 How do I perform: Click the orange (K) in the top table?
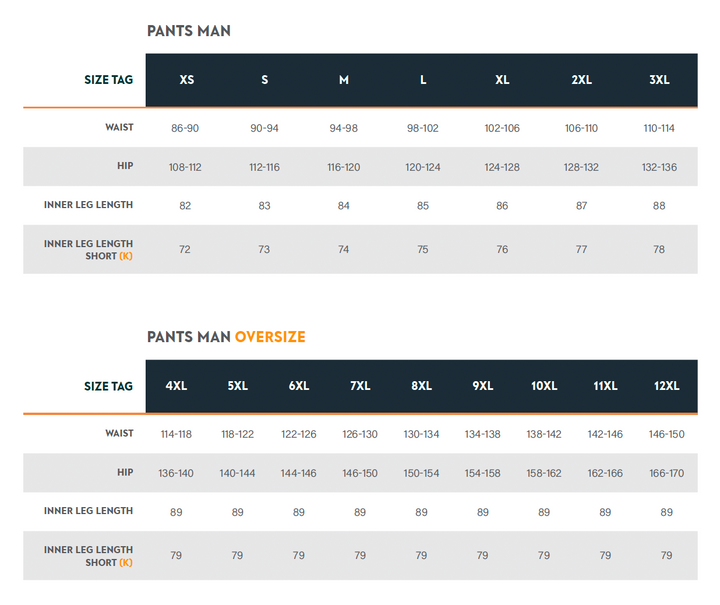click(x=126, y=256)
